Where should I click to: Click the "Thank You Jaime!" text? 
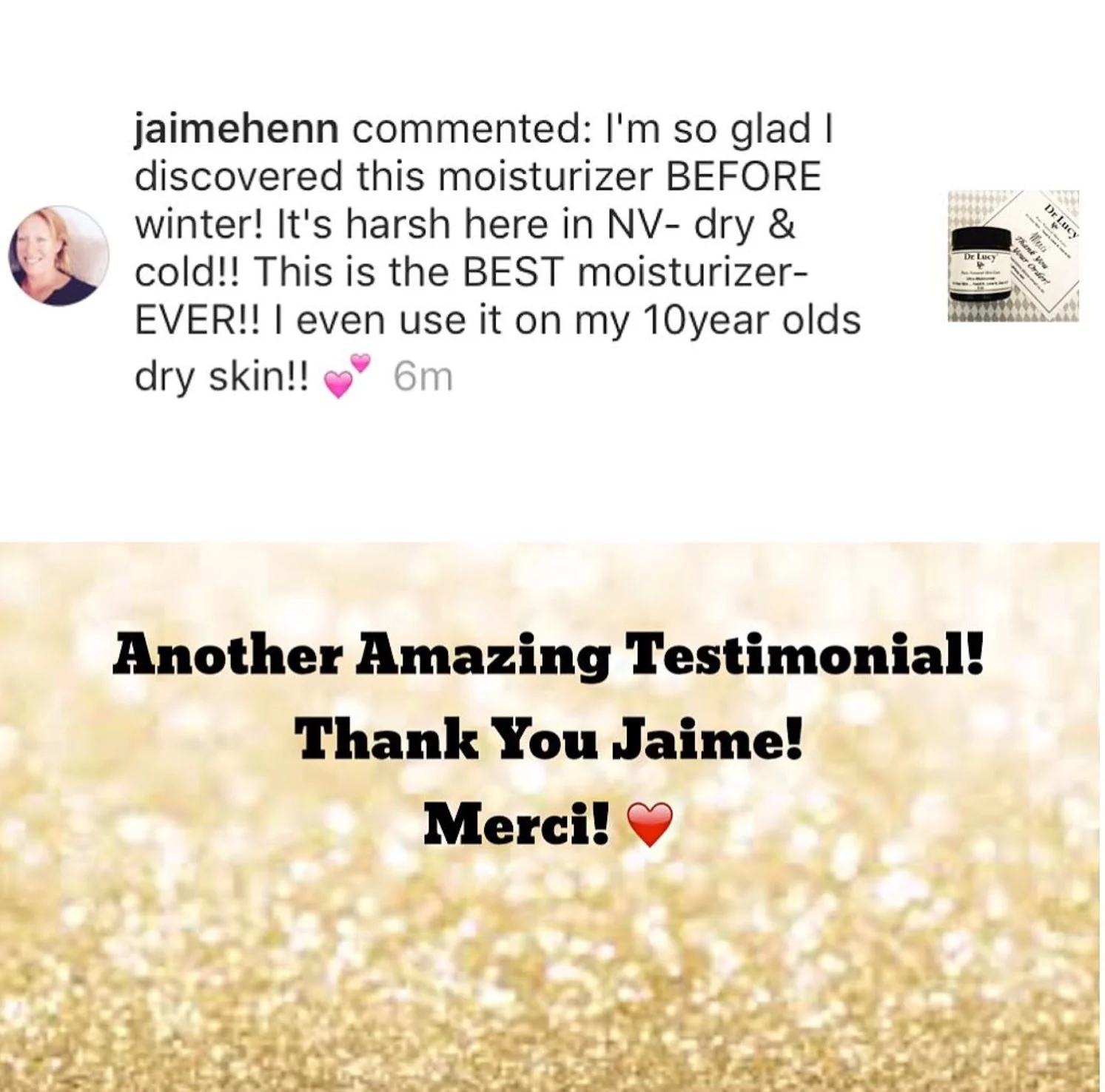pos(548,741)
